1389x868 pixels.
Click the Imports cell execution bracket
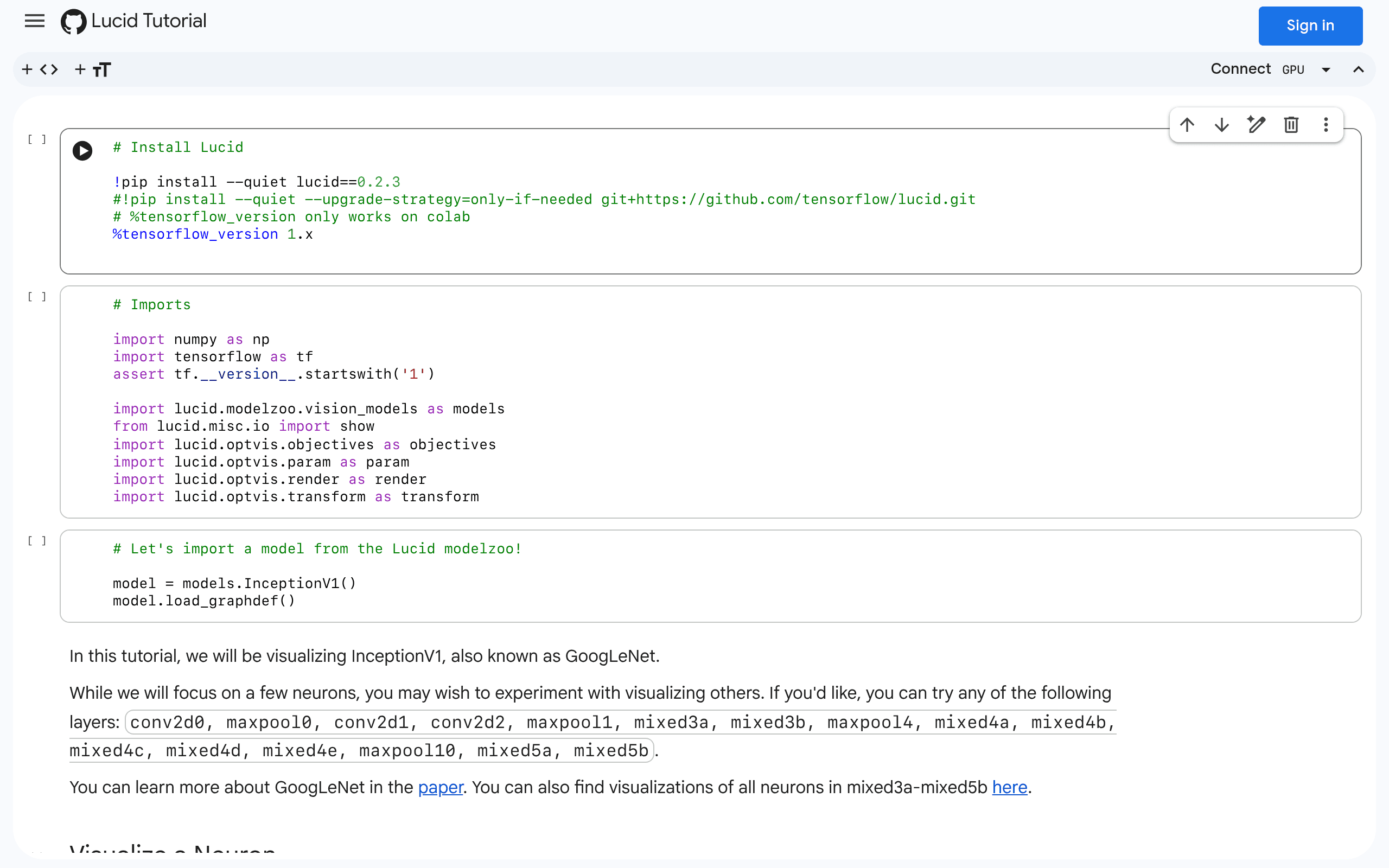[x=37, y=297]
